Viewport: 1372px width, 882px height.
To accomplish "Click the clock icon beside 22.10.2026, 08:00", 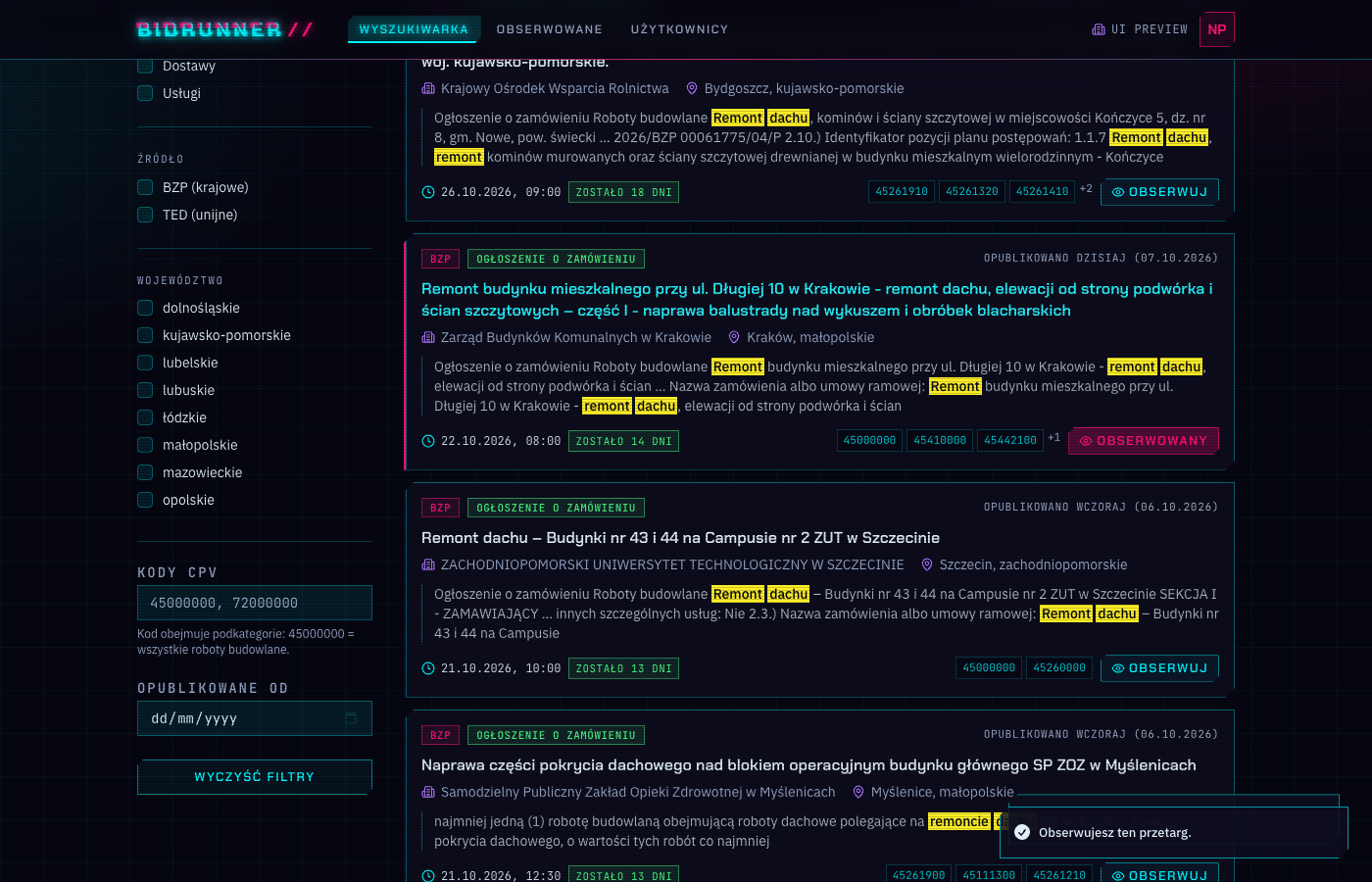I will point(428,441).
